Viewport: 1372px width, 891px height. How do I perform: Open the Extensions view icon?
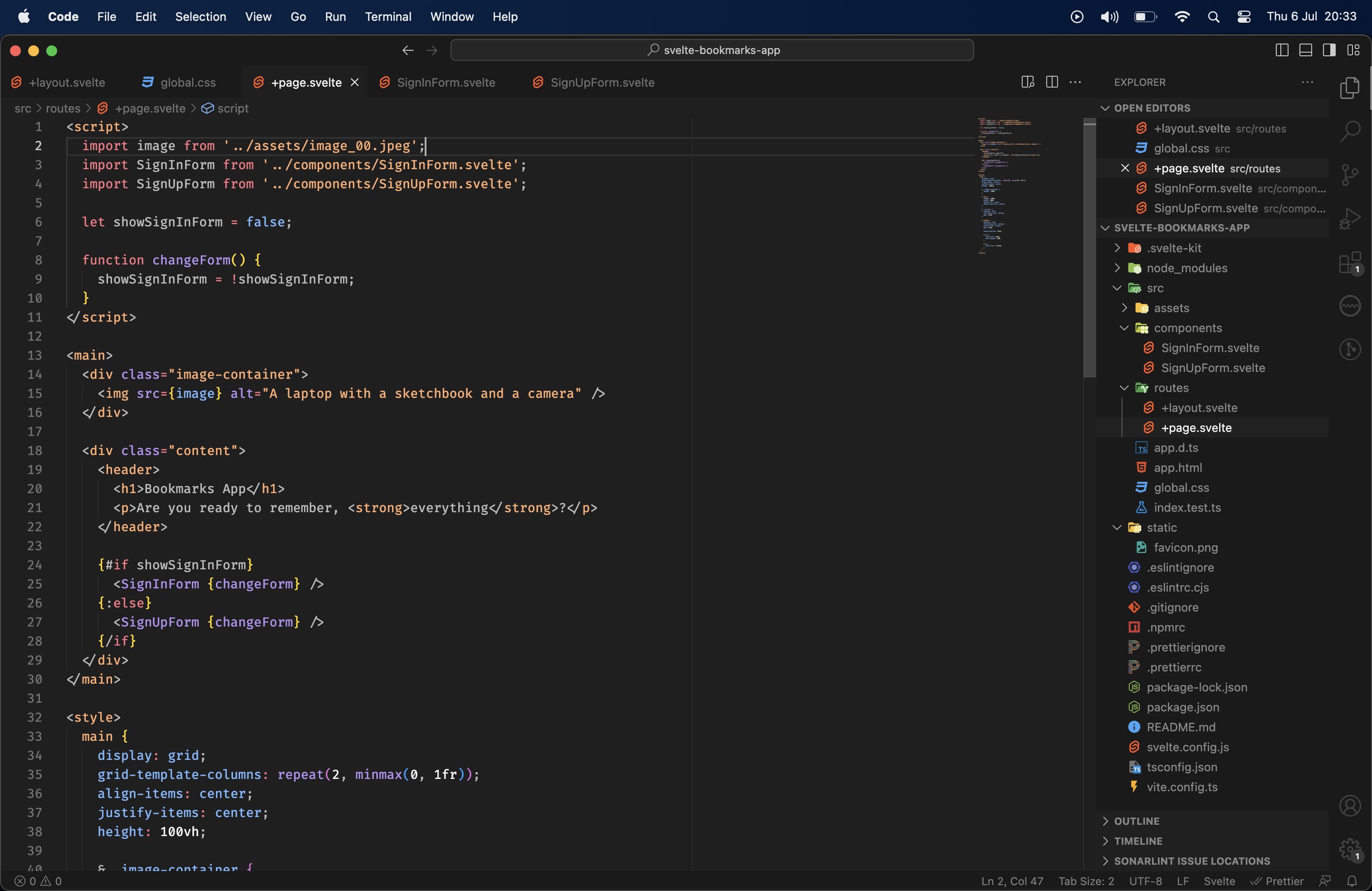coord(1350,264)
